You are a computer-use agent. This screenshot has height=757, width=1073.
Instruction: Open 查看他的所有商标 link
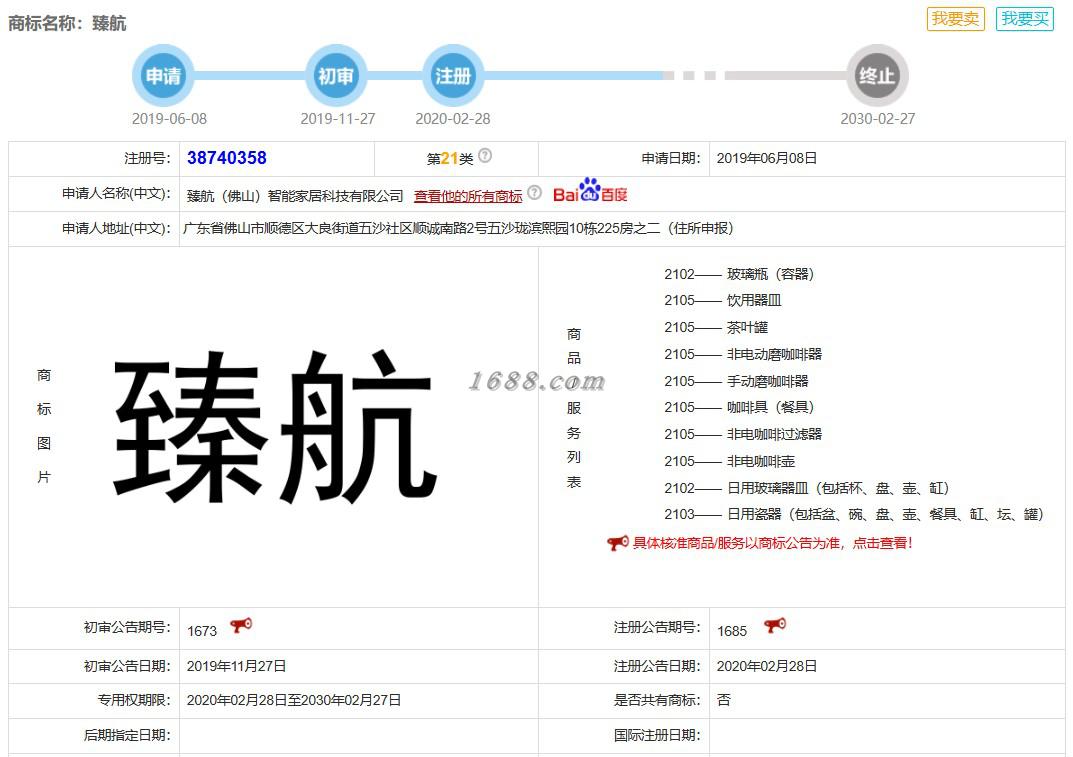click(468, 196)
